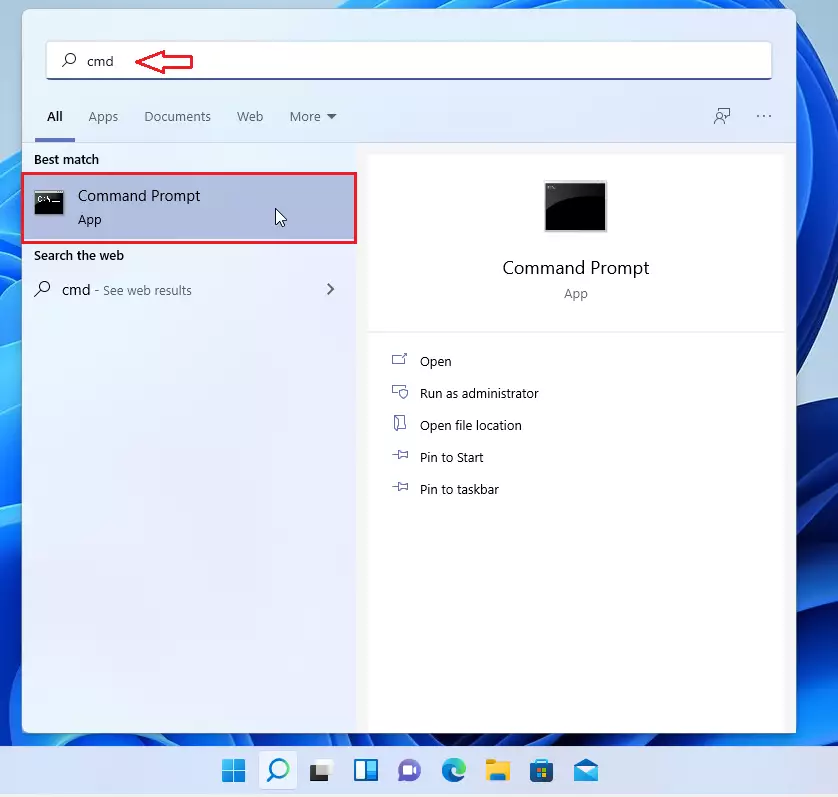The width and height of the screenshot is (838, 797).
Task: Switch to the Apps tab
Action: (x=103, y=117)
